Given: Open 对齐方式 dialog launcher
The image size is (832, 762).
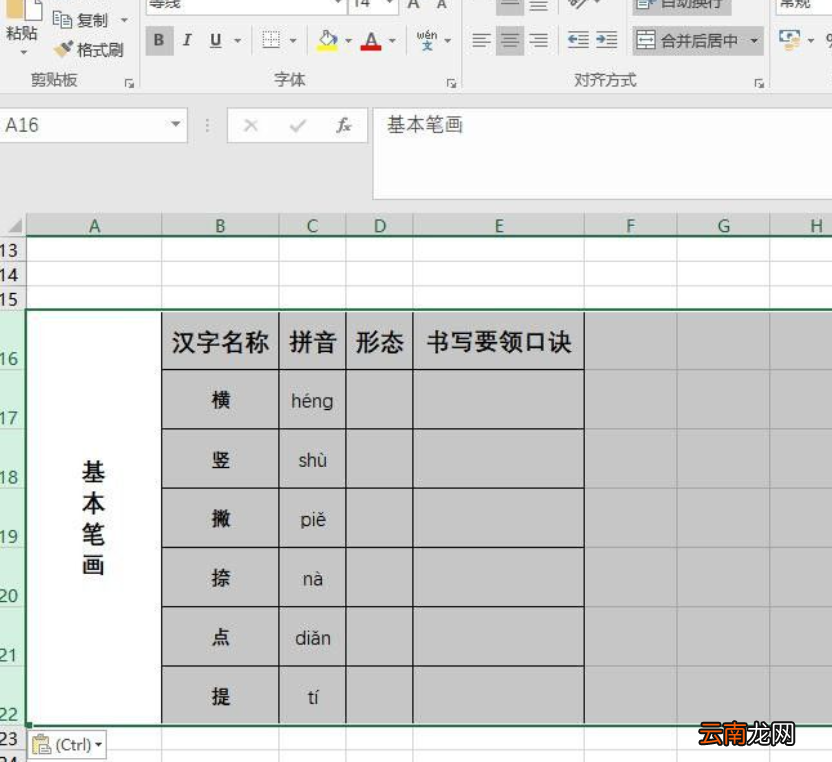Looking at the screenshot, I should click(759, 83).
